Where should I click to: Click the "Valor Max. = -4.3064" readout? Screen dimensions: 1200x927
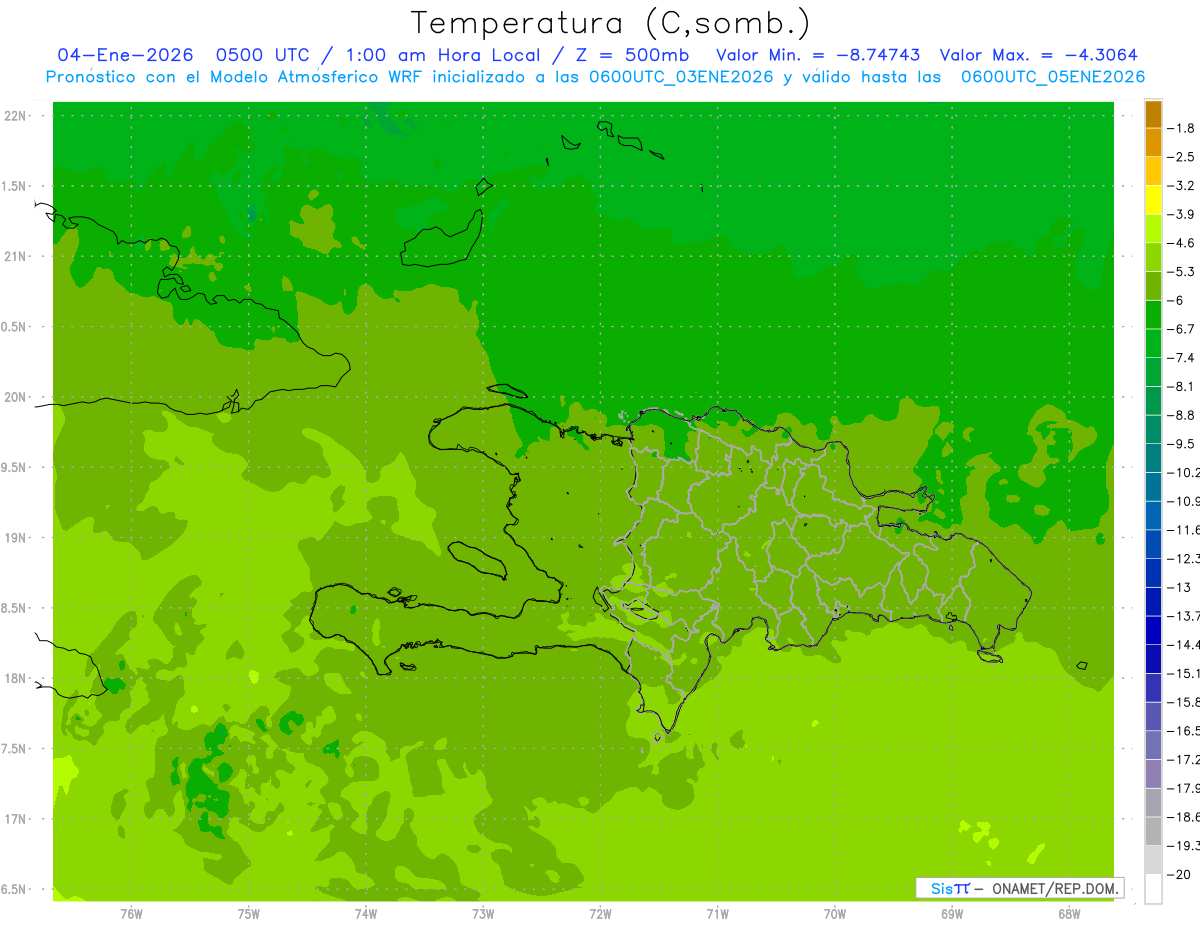1038,55
